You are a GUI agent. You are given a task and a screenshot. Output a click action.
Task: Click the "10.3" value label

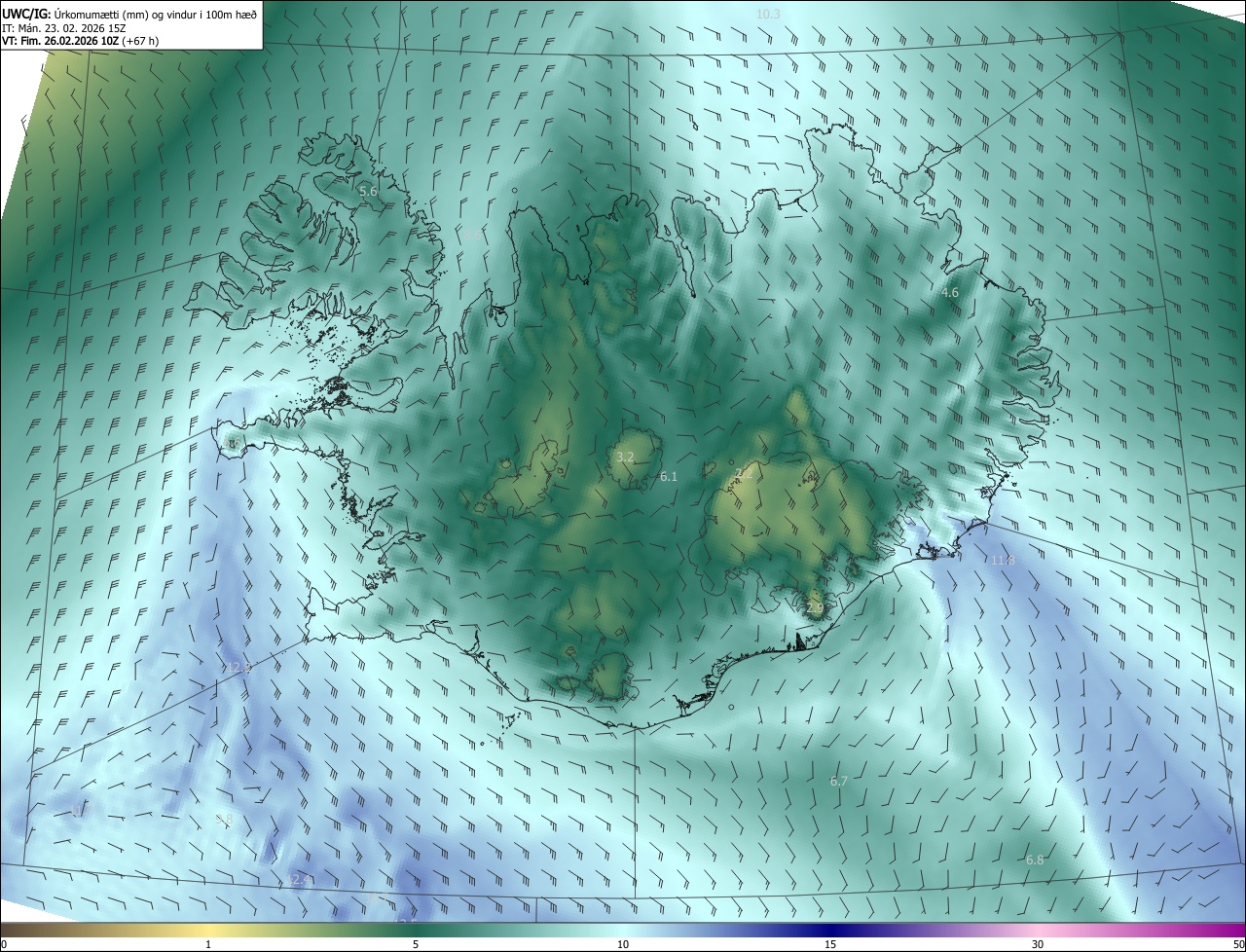[768, 14]
